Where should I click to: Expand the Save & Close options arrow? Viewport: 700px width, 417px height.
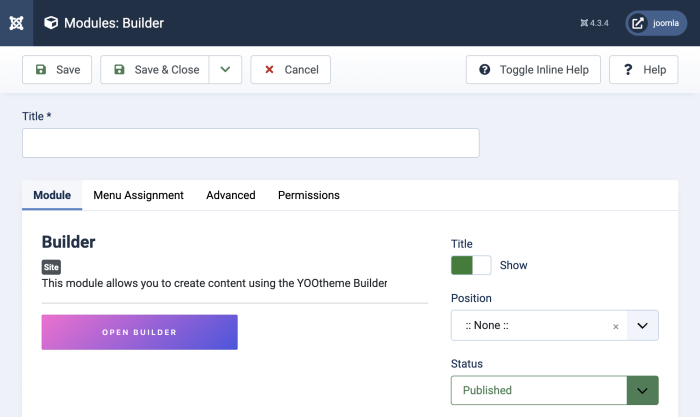pyautogui.click(x=225, y=70)
